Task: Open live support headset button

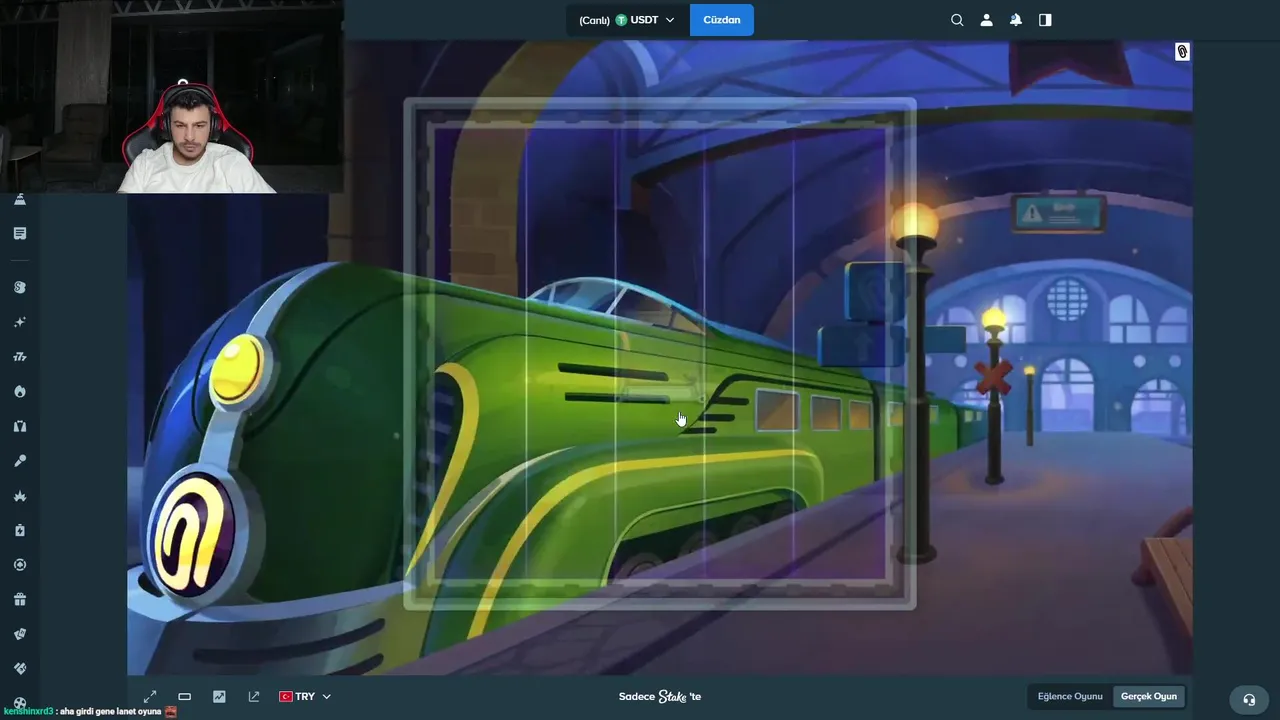Action: (1249, 700)
